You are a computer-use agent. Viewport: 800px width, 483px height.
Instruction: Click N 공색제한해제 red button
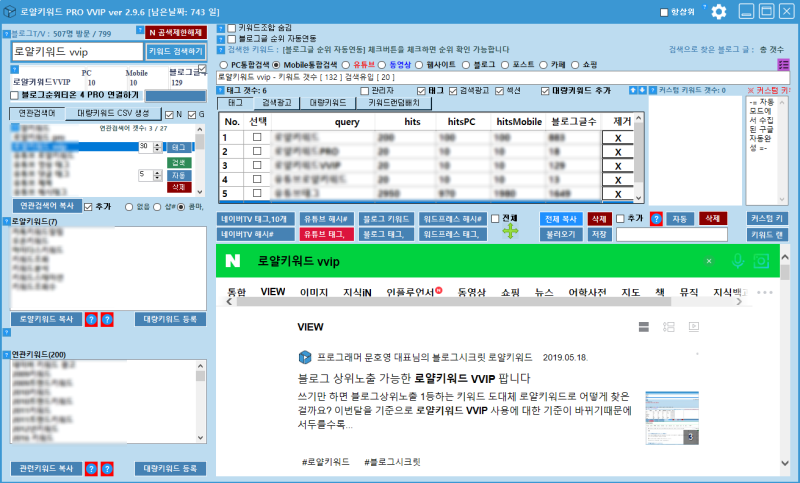(176, 33)
